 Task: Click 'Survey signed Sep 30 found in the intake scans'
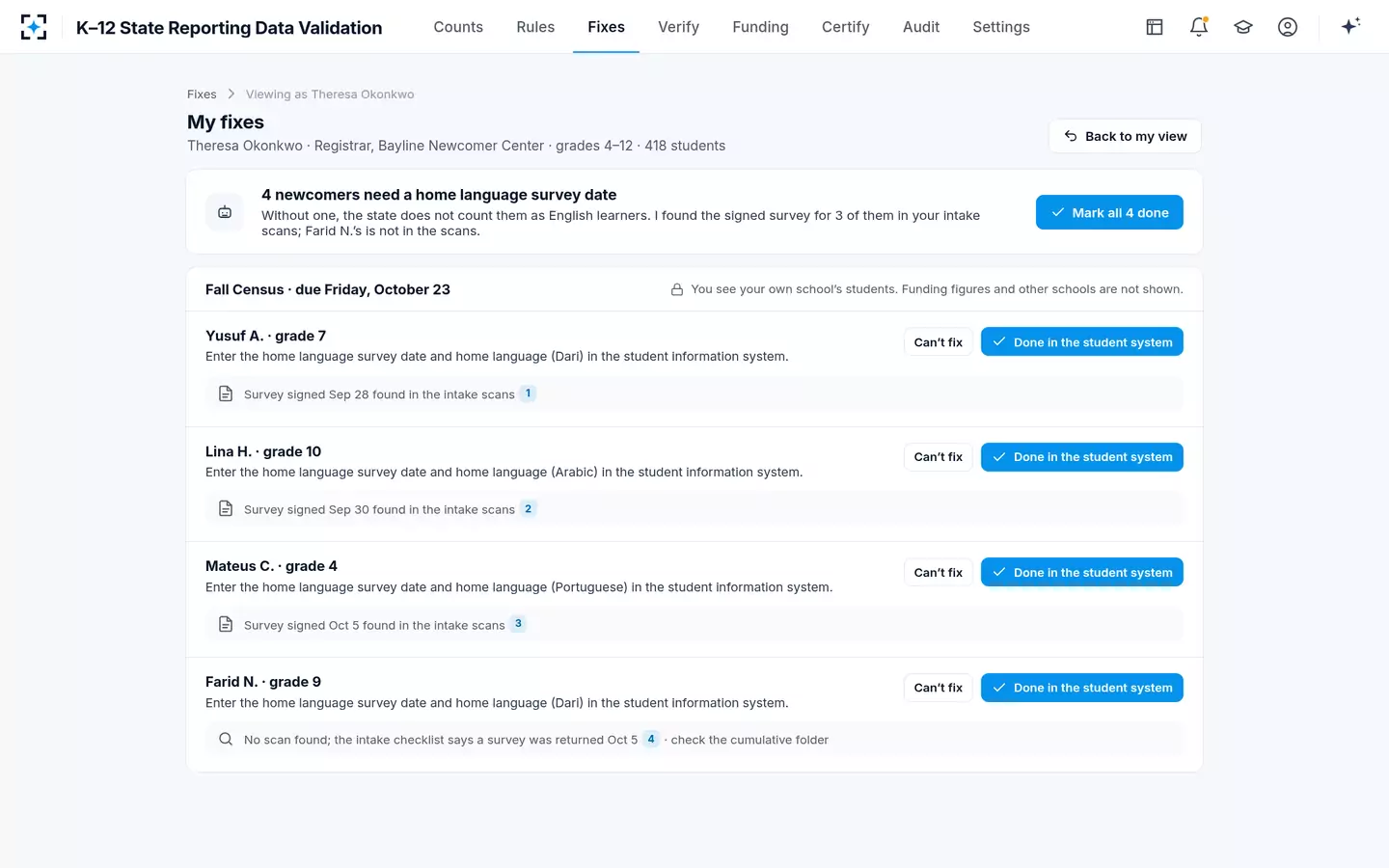[x=379, y=509]
